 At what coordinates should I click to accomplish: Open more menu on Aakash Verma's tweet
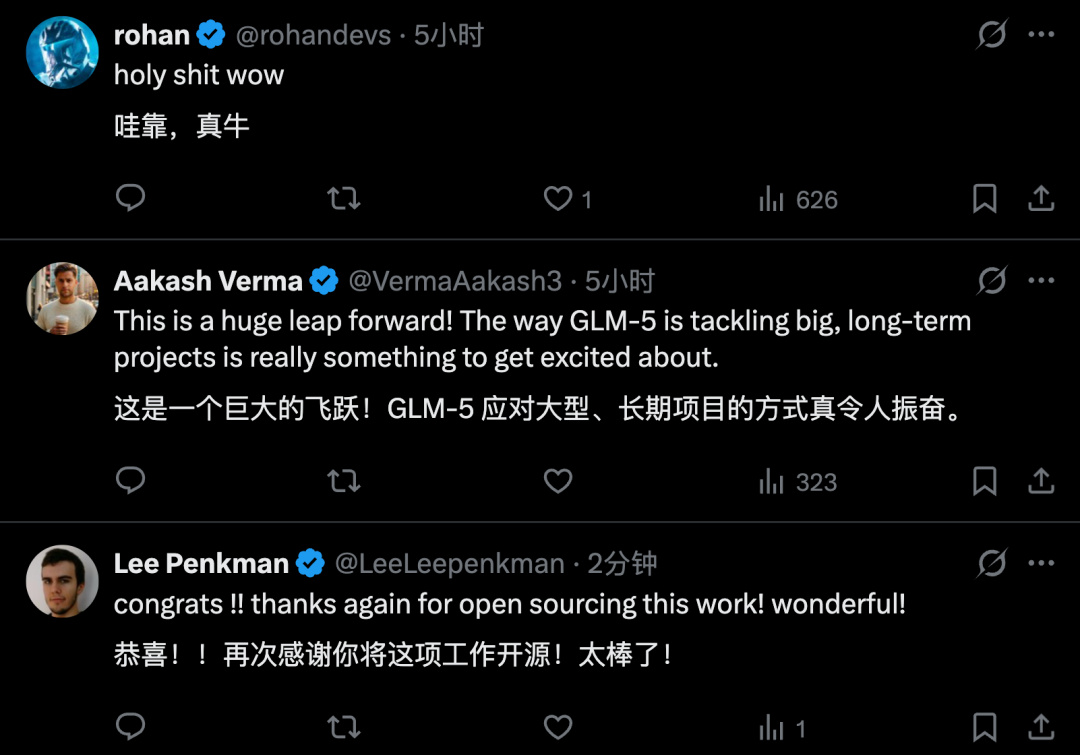coord(1041,282)
